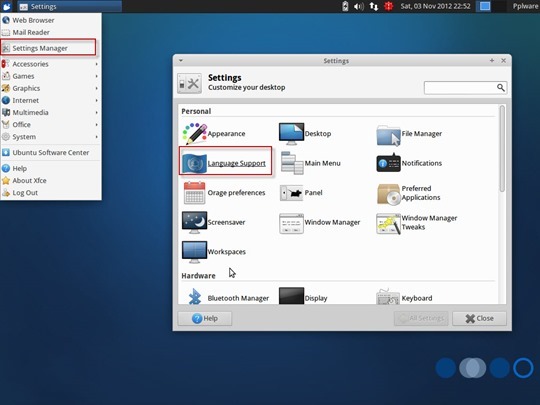Open the Panel settings icon

point(291,193)
